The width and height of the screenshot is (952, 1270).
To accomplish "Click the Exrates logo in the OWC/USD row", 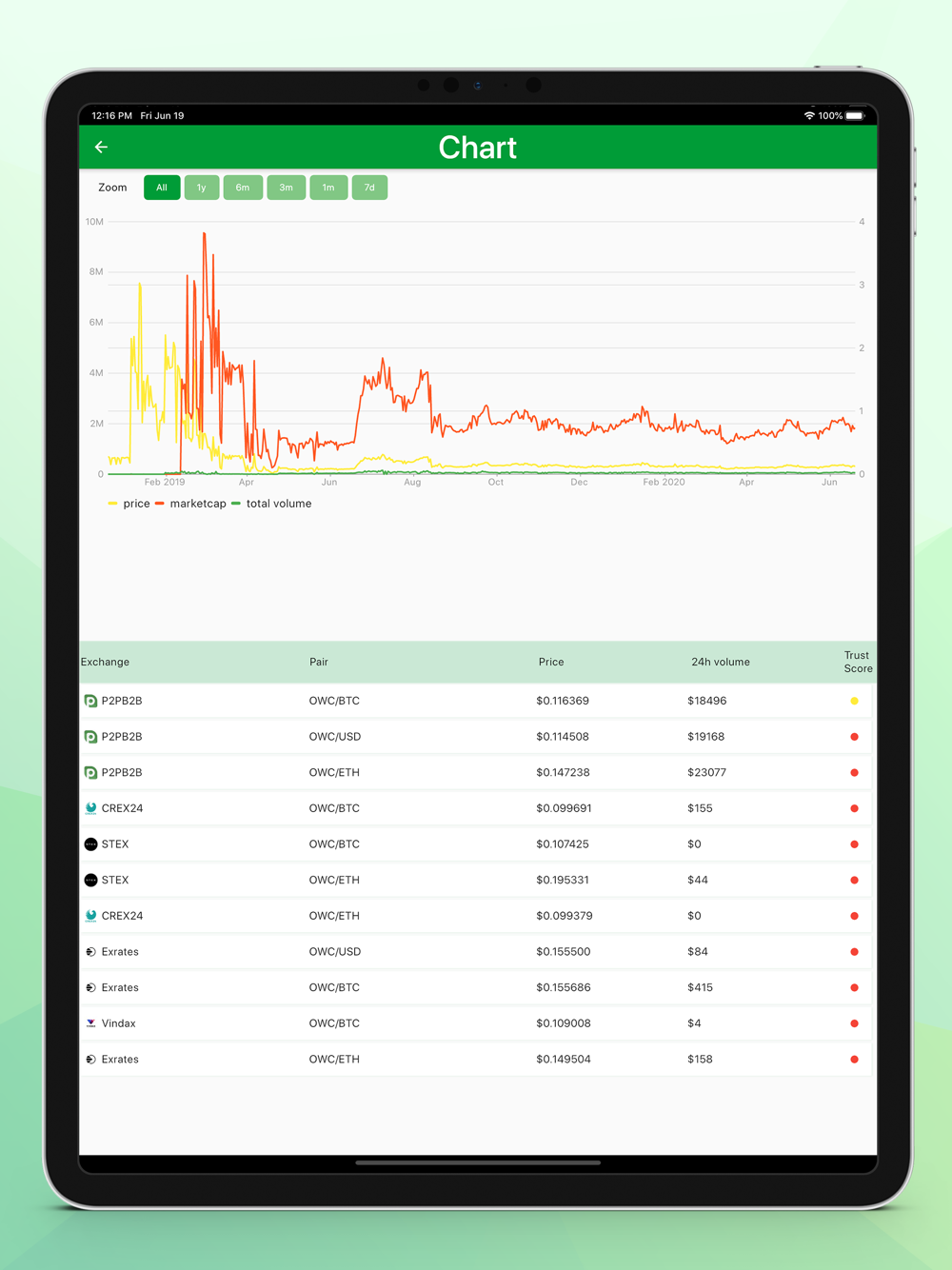I will (90, 952).
